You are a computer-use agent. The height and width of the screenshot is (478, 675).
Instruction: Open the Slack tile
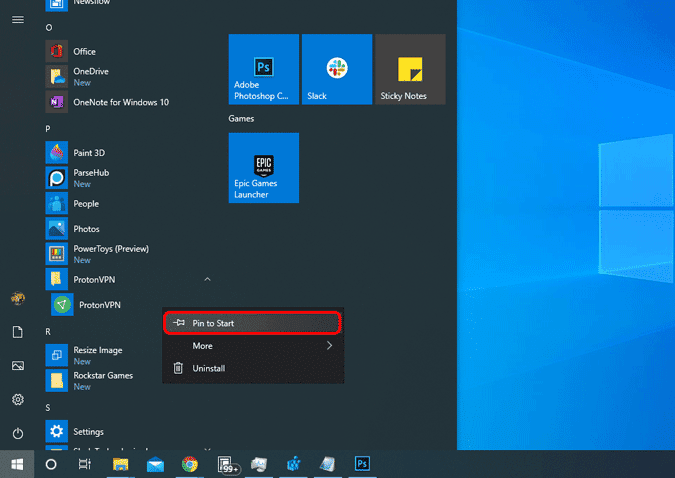coord(337,69)
